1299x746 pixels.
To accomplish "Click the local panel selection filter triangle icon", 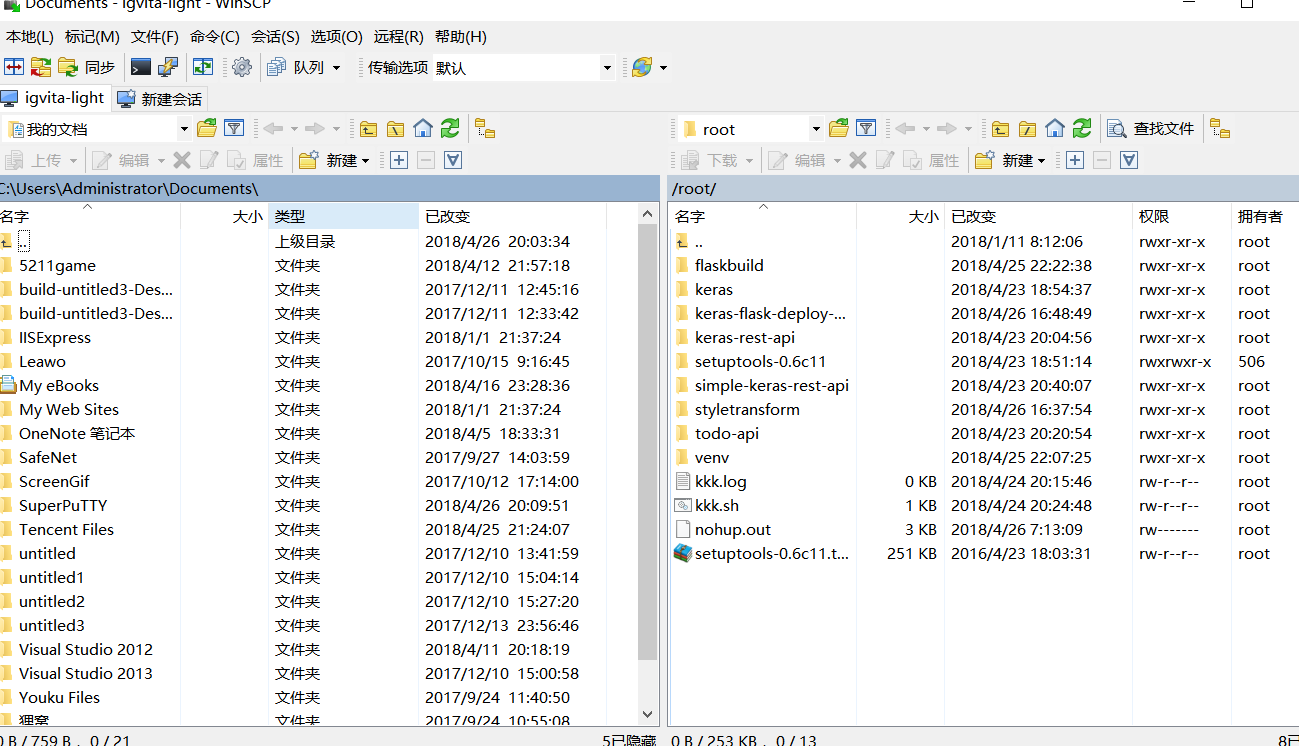I will [452, 160].
